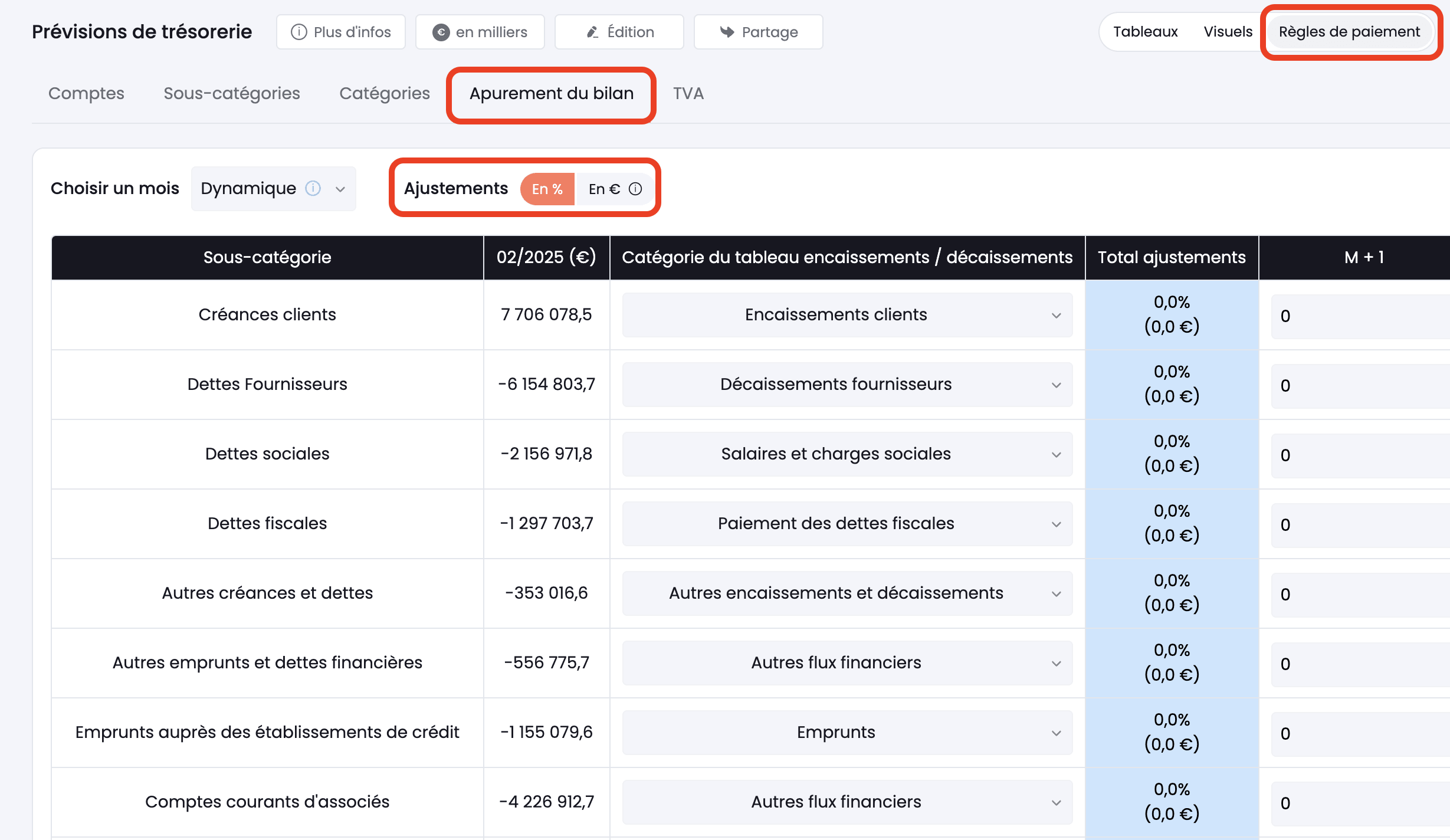
Task: Click M+1 input for Créances clients
Action: tap(1360, 316)
